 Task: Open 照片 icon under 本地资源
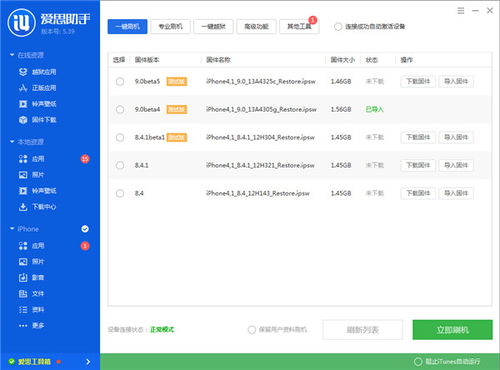coord(23,175)
